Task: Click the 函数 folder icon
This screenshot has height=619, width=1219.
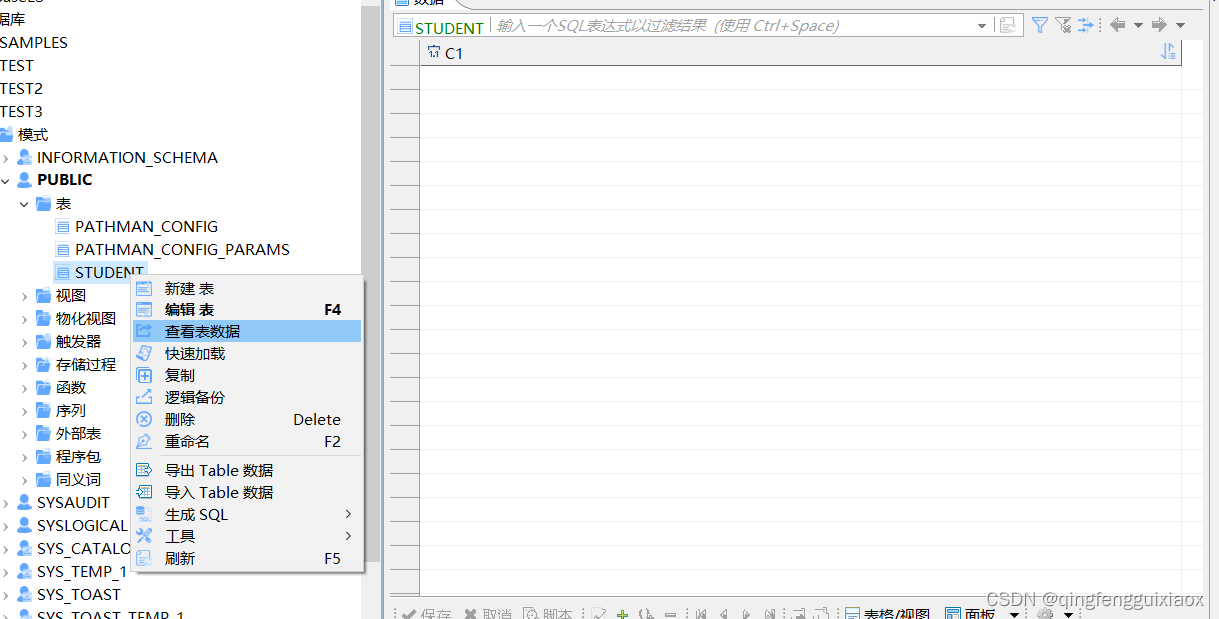Action: click(x=43, y=388)
